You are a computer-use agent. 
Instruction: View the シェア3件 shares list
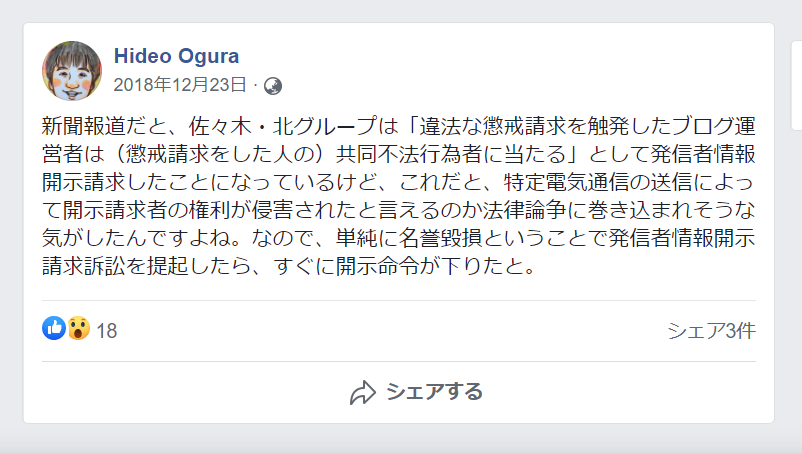710,330
